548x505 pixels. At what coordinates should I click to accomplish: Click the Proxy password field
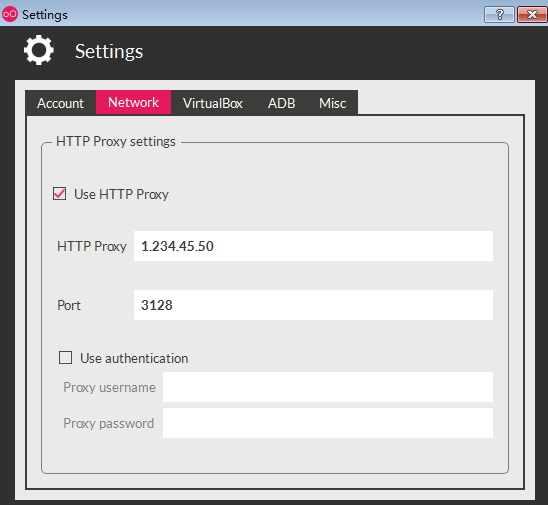click(x=328, y=423)
